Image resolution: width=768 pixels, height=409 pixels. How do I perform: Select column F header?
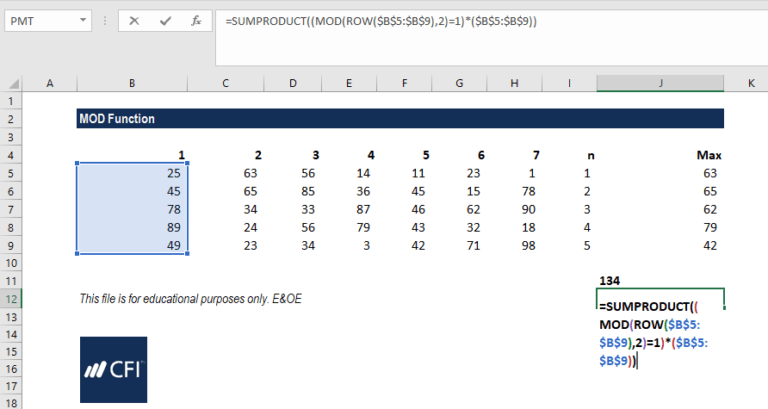pyautogui.click(x=404, y=84)
